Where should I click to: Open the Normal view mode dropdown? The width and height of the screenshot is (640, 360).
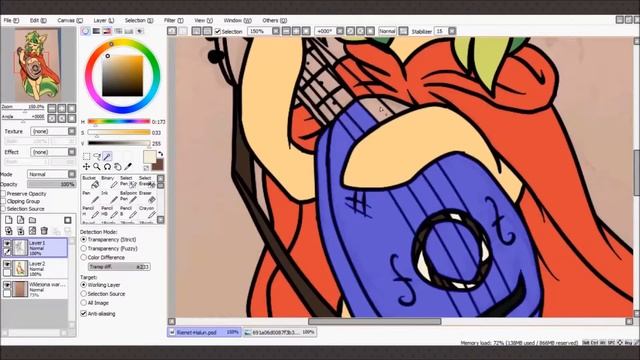pyautogui.click(x=387, y=31)
